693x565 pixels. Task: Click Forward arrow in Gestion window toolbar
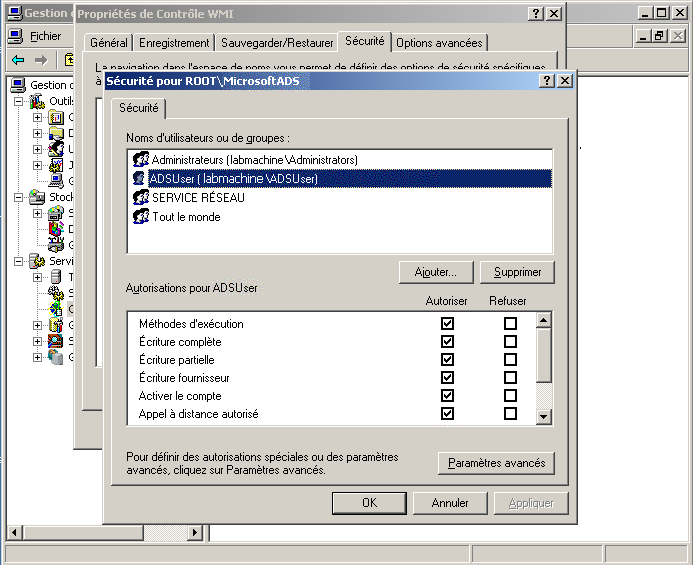41,59
